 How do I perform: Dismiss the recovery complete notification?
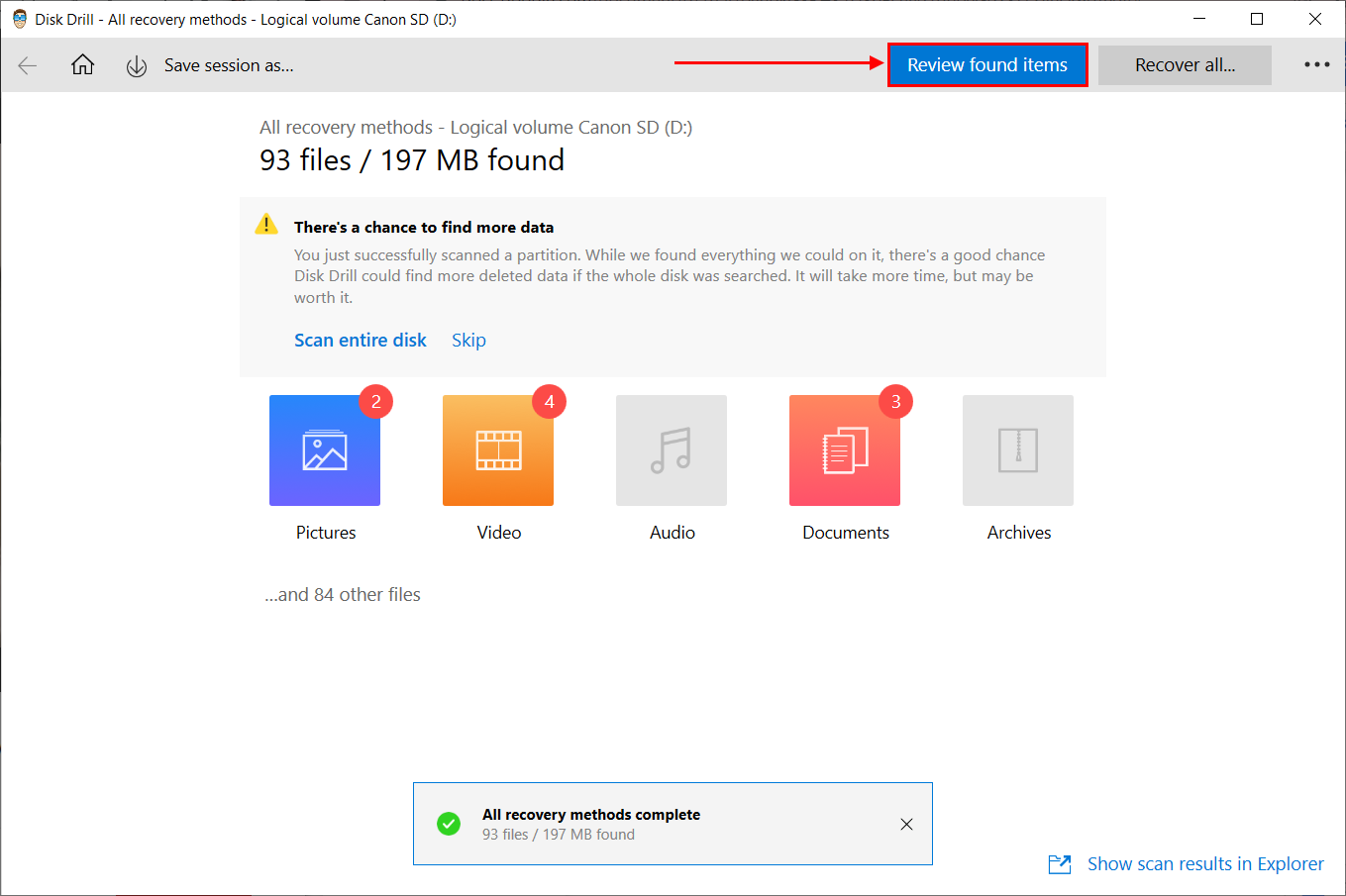[x=906, y=824]
